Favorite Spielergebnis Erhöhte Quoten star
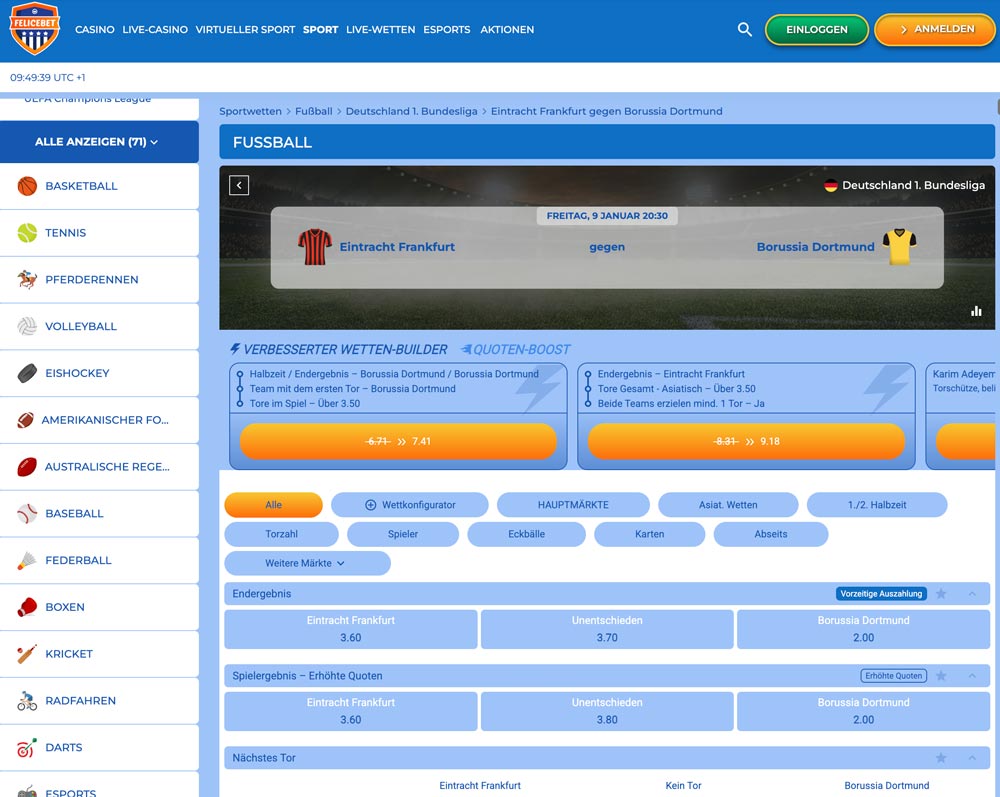Screen dimensions: 1000x797 click(x=941, y=676)
